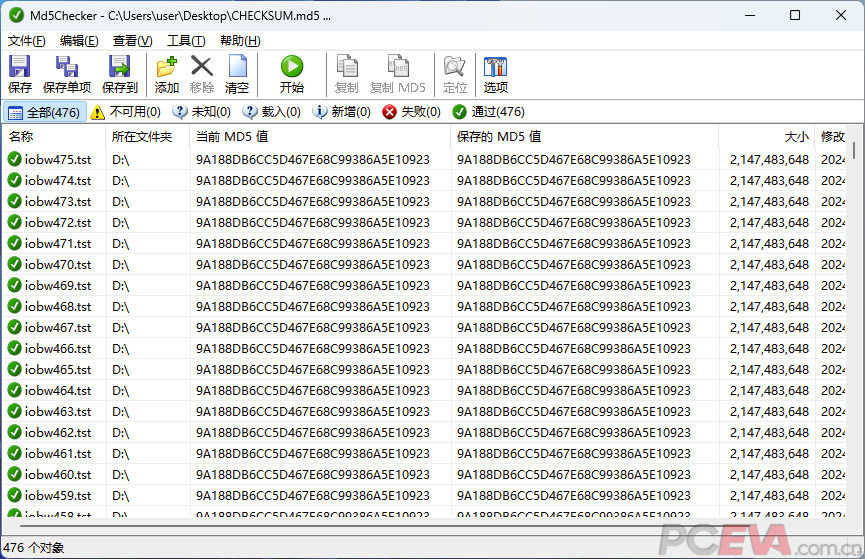Click the 保存单项 save single item icon
865x559 pixels.
click(x=67, y=75)
